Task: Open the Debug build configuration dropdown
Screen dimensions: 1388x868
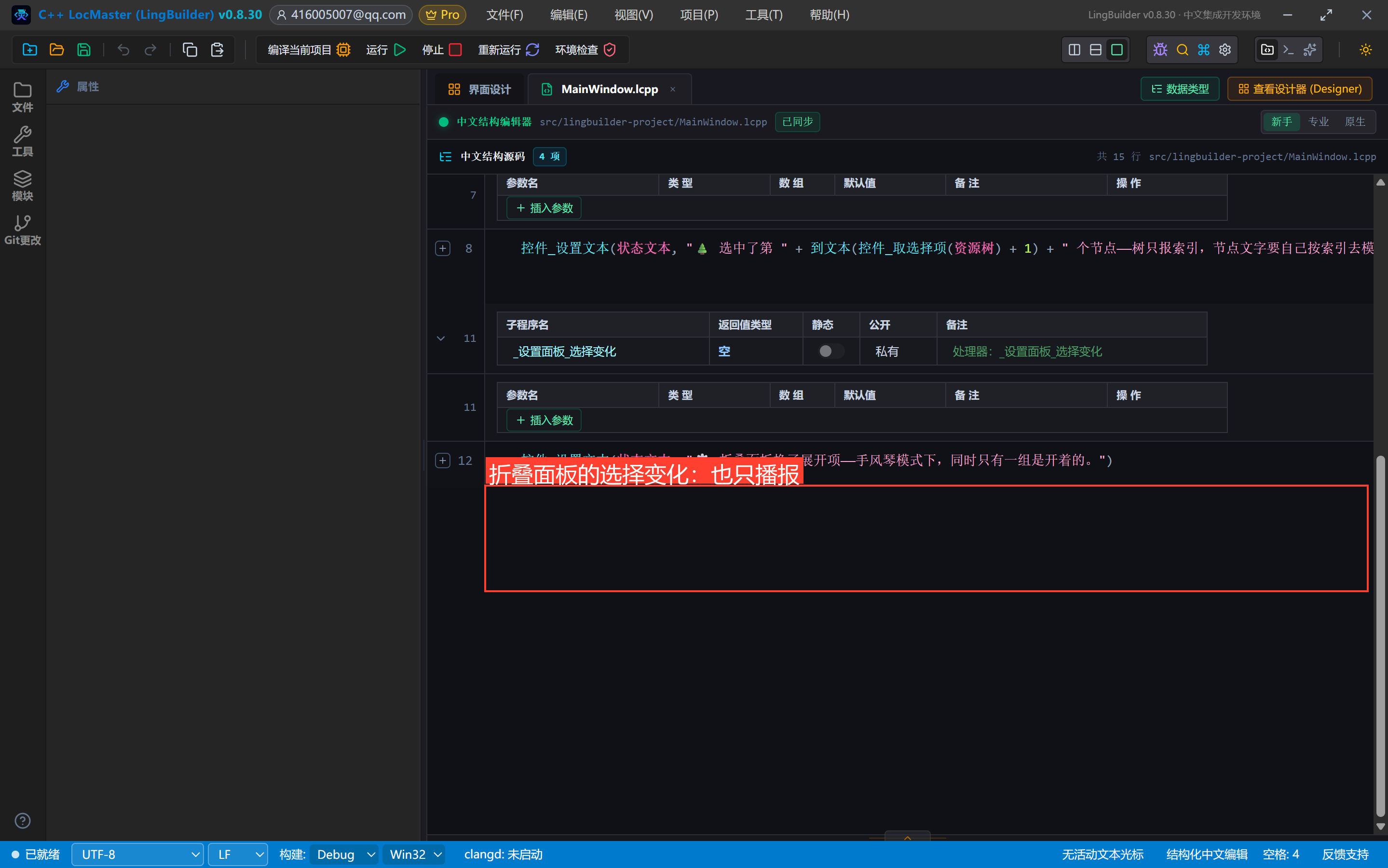Action: (345, 854)
